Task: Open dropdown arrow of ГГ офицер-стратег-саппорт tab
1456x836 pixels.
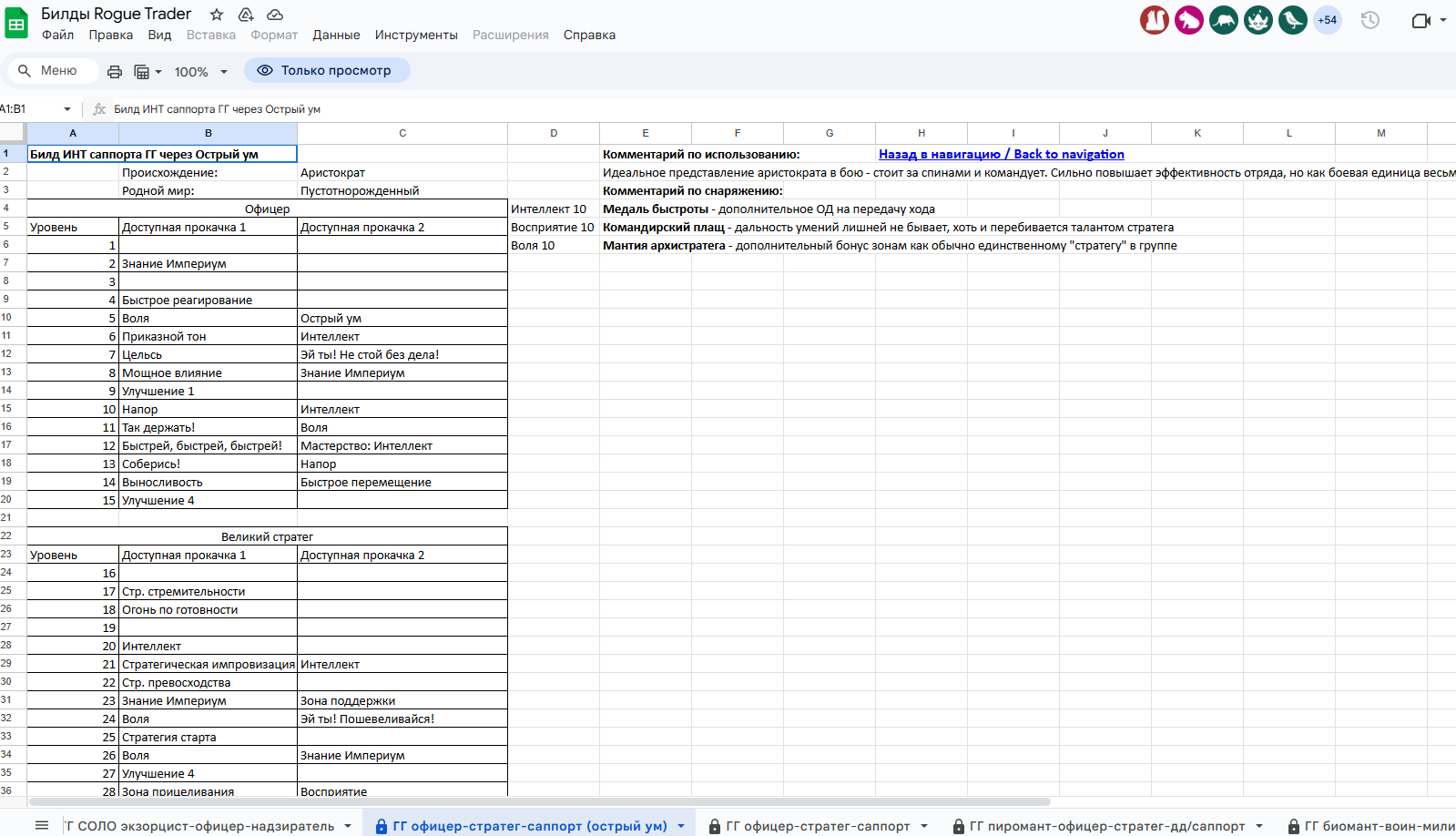Action: 924,826
